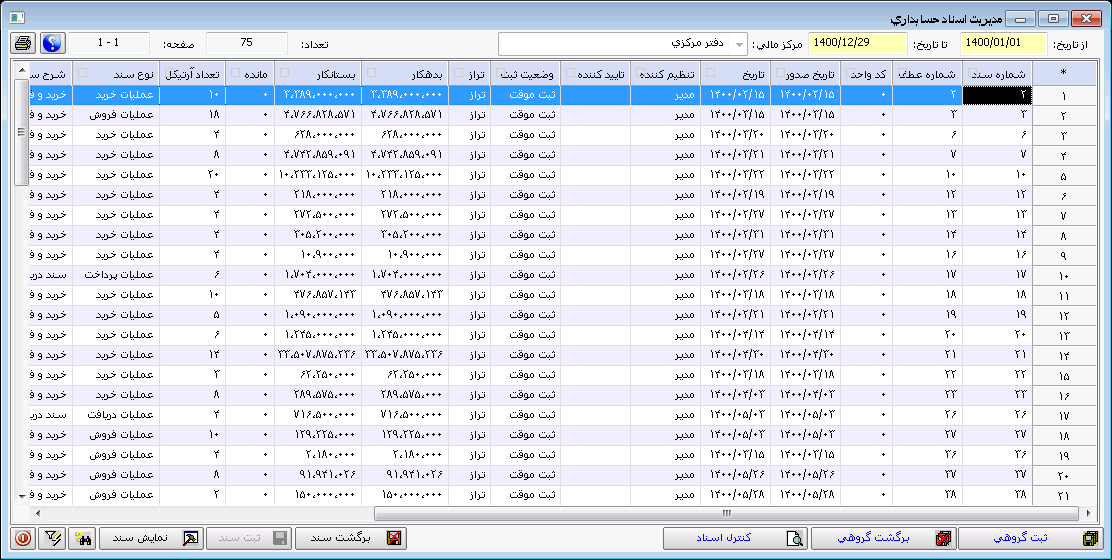Click the red exit power icon
The height and width of the screenshot is (560, 1112).
23,538
